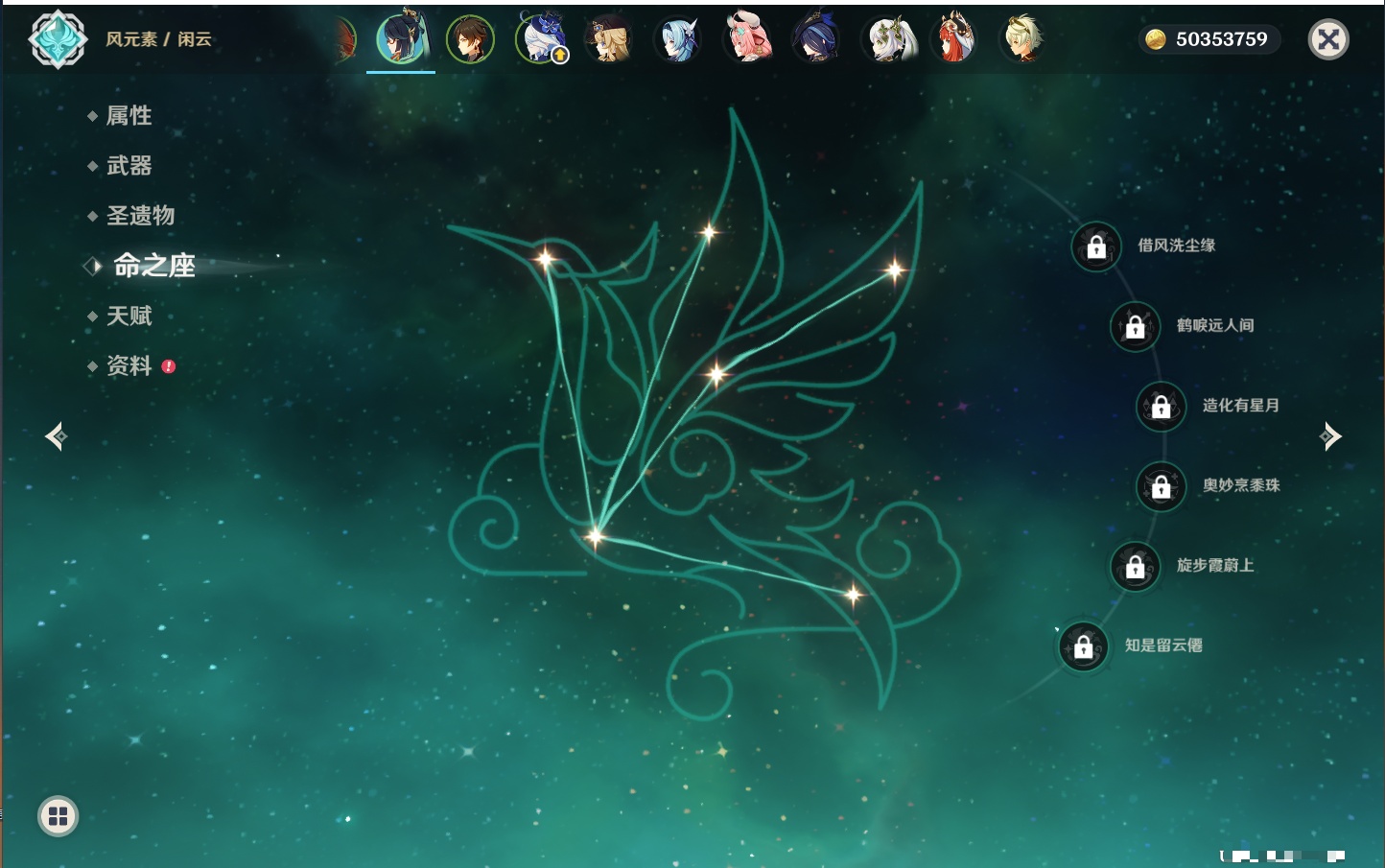This screenshot has height=868, width=1385.
Task: Switch to the Zhongli avatar
Action: pyautogui.click(x=470, y=39)
